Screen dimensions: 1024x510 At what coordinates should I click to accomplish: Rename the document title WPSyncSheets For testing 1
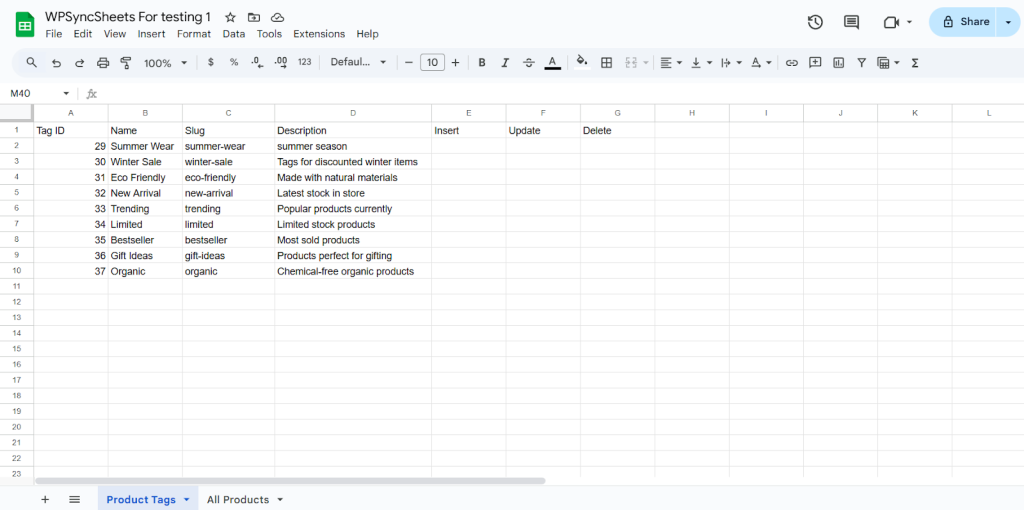pos(128,17)
